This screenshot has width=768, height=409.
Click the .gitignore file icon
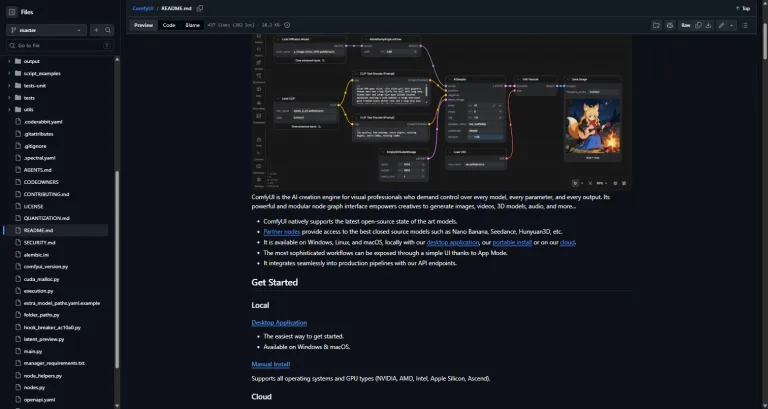click(x=18, y=146)
